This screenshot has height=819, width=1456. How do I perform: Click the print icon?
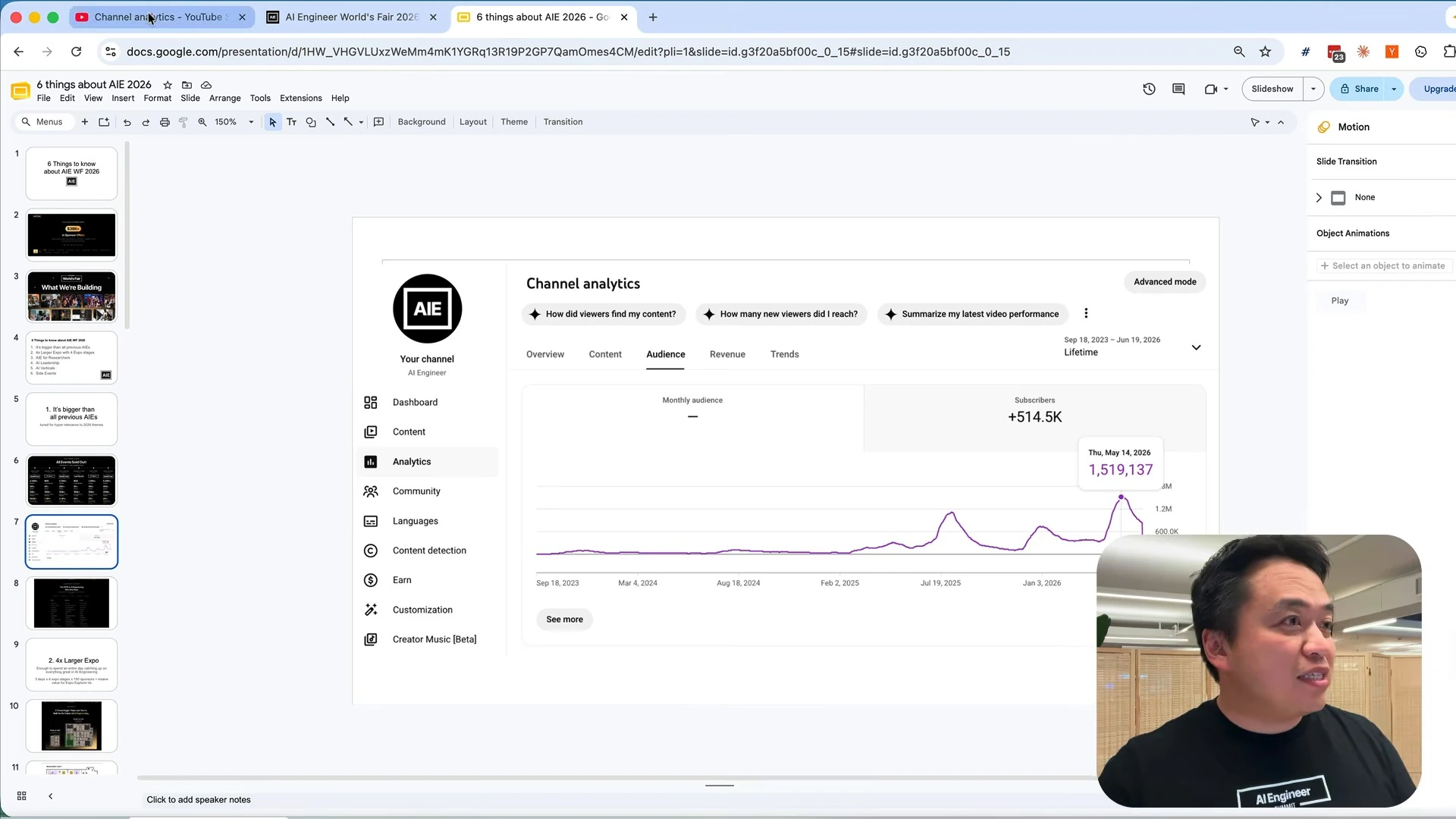pos(165,122)
